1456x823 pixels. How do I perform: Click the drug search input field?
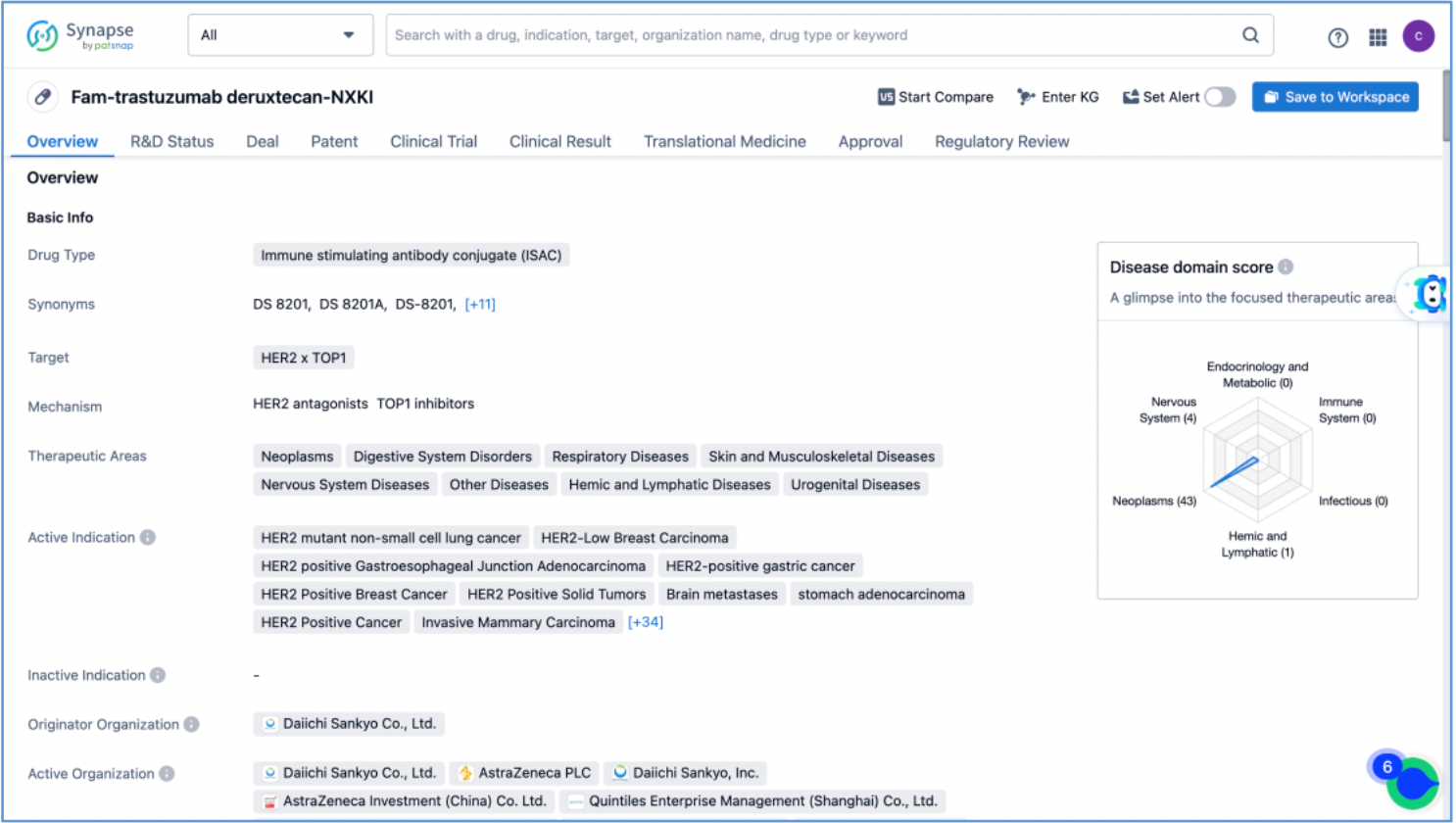coord(813,35)
